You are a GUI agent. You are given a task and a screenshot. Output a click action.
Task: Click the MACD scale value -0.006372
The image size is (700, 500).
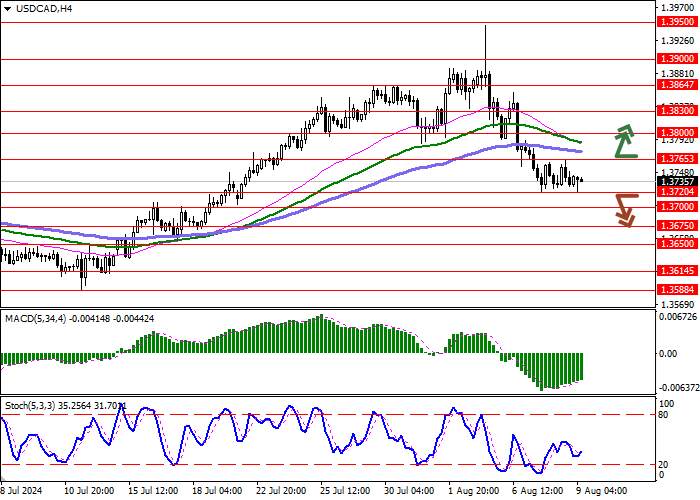(x=677, y=387)
